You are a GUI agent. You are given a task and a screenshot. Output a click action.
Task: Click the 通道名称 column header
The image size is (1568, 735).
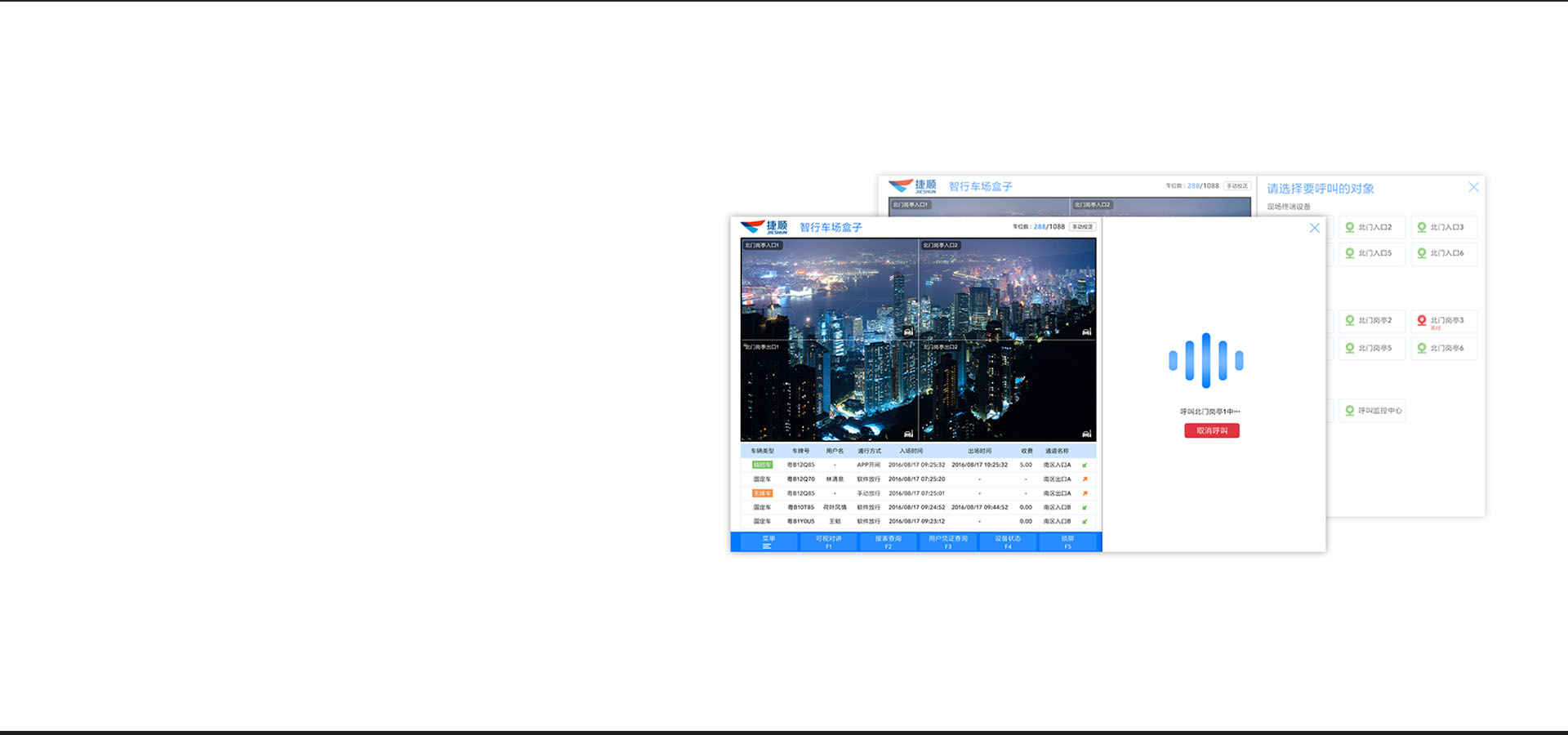pyautogui.click(x=1057, y=451)
